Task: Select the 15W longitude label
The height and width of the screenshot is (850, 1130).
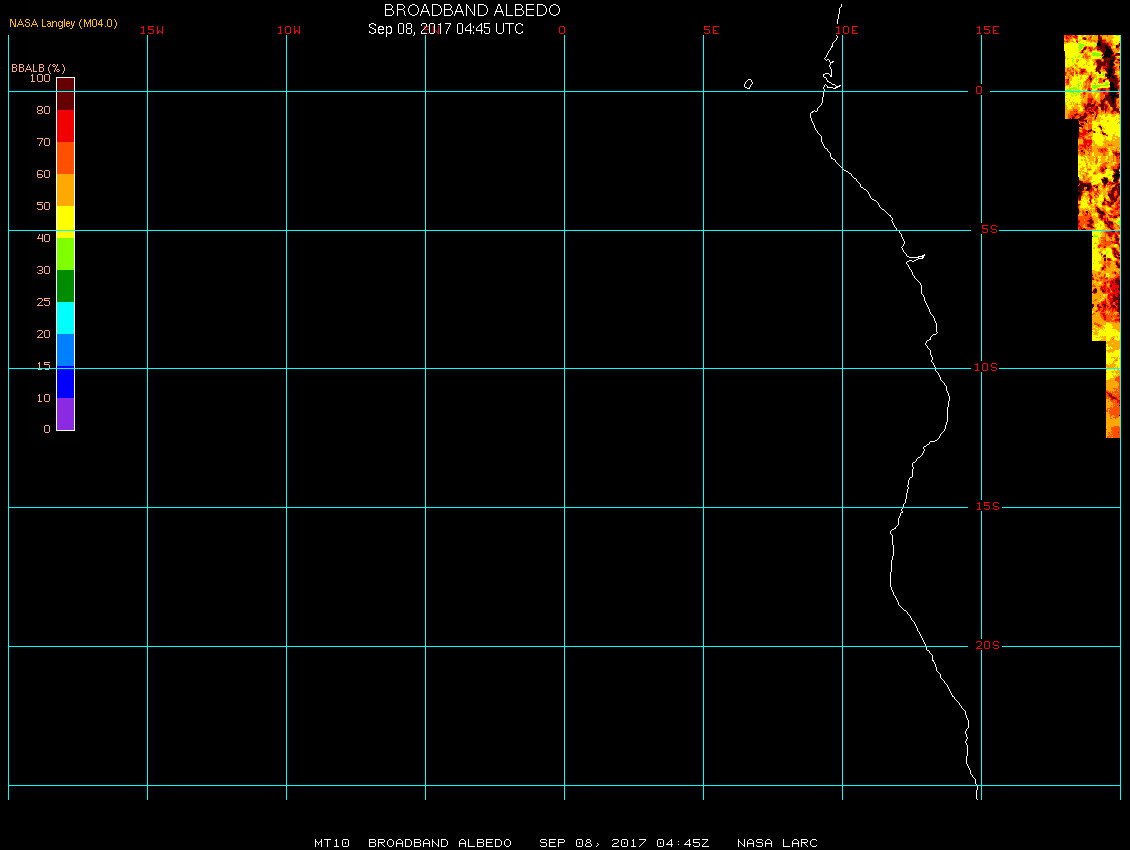Action: coord(152,30)
